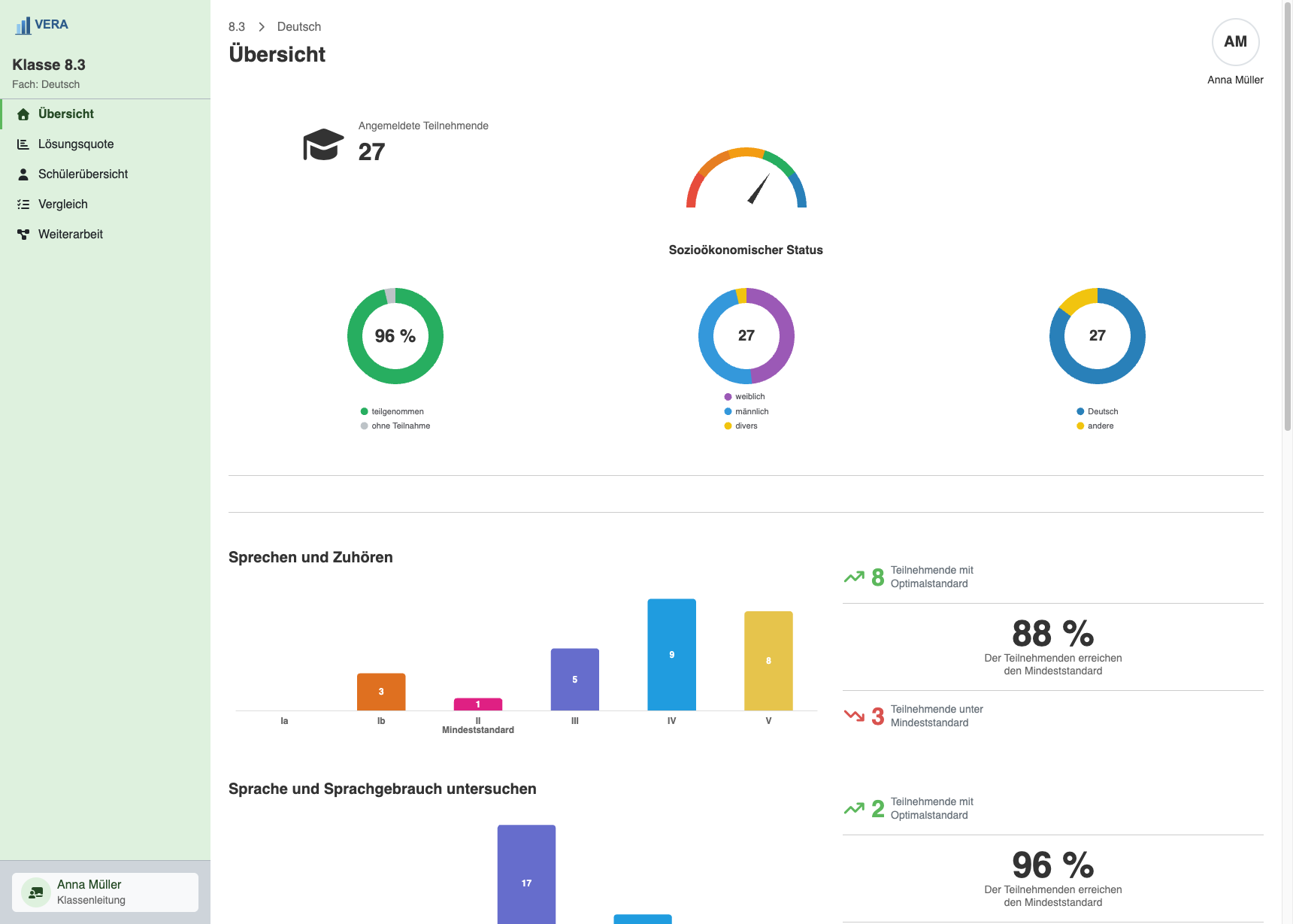
Task: Click the chart icon beside Lösungsquote
Action: (23, 144)
